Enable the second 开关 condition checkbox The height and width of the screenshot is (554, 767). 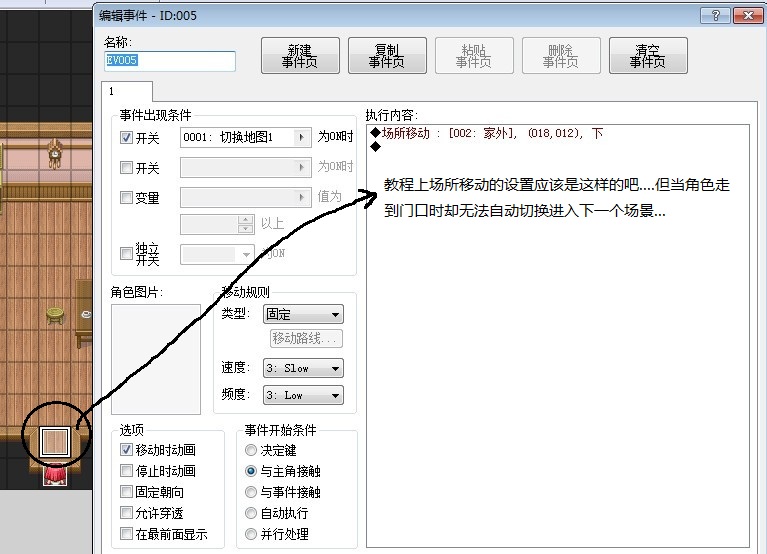(x=126, y=168)
